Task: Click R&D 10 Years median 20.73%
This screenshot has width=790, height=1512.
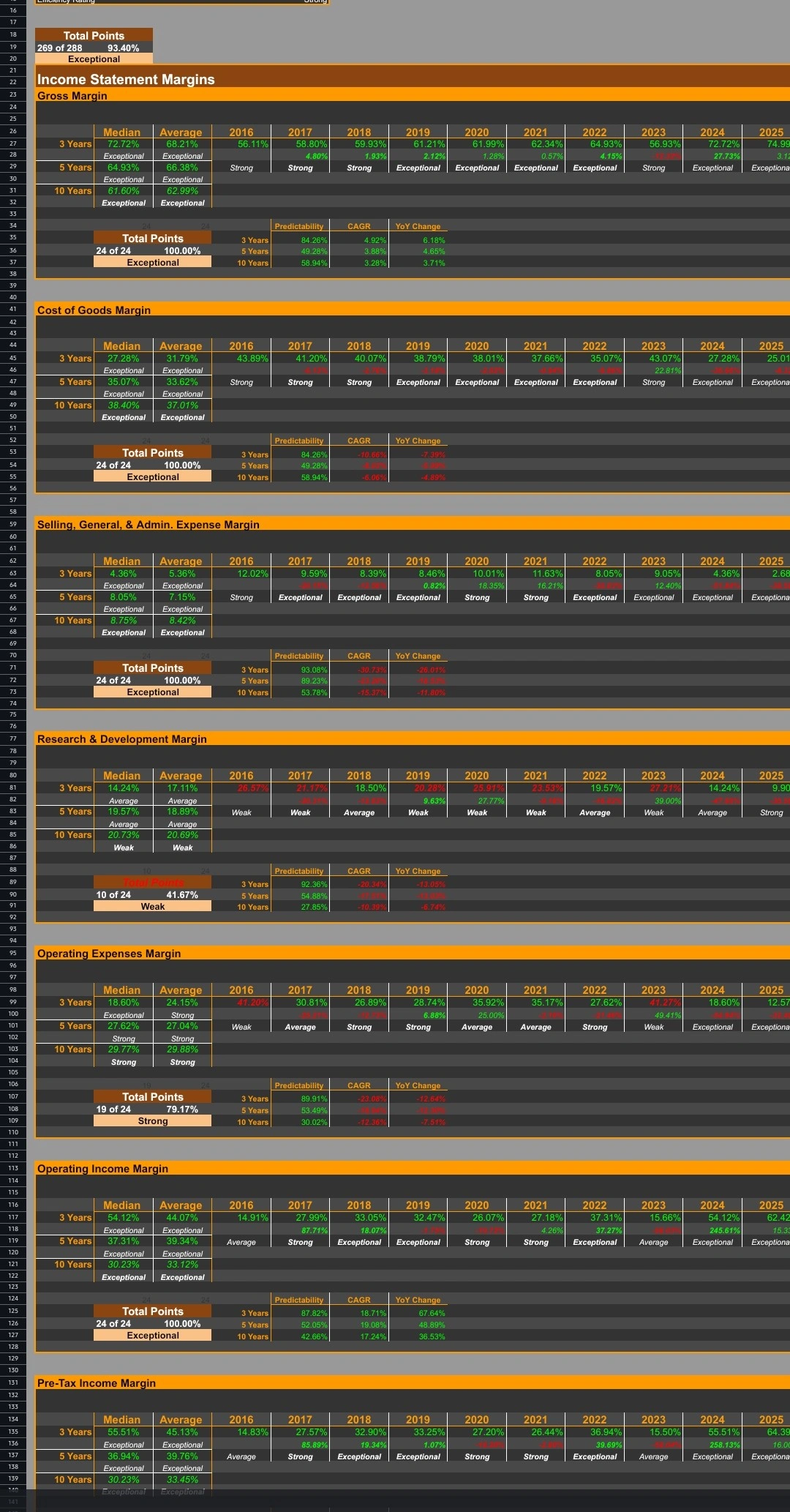Action: click(124, 835)
